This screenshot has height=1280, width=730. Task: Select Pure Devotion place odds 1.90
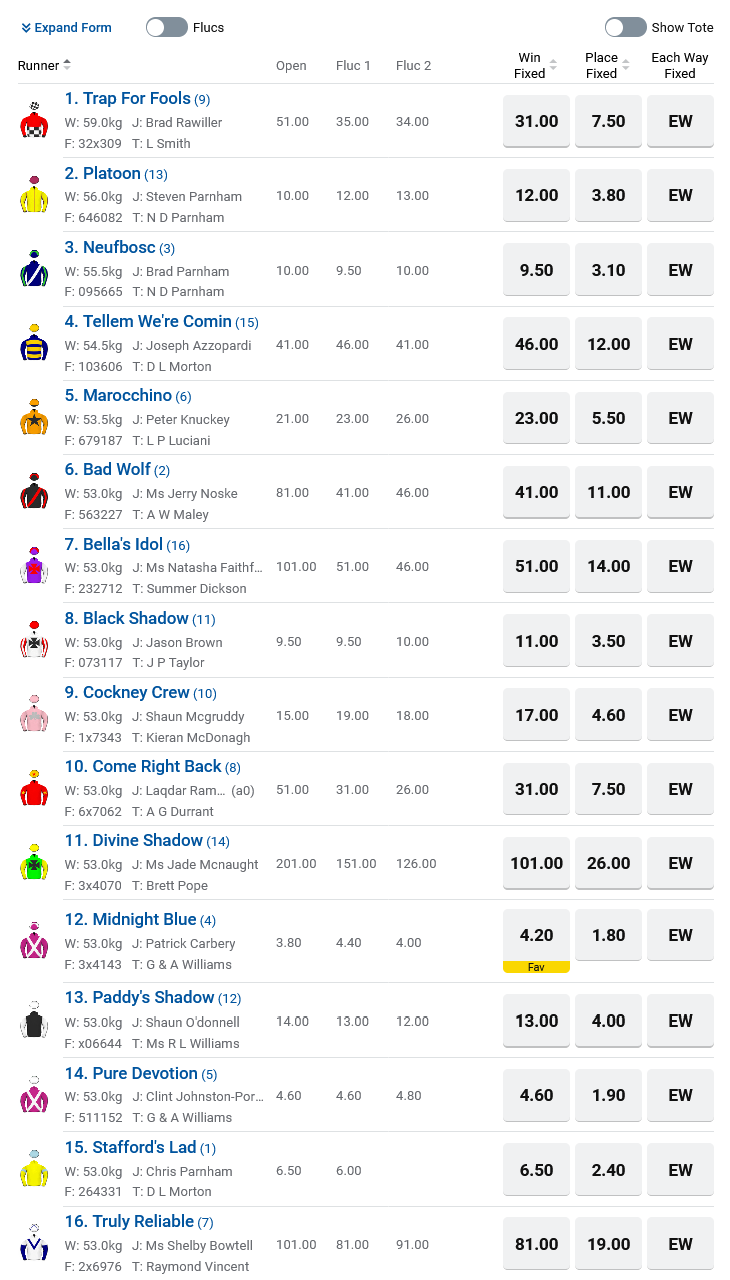coord(608,1095)
